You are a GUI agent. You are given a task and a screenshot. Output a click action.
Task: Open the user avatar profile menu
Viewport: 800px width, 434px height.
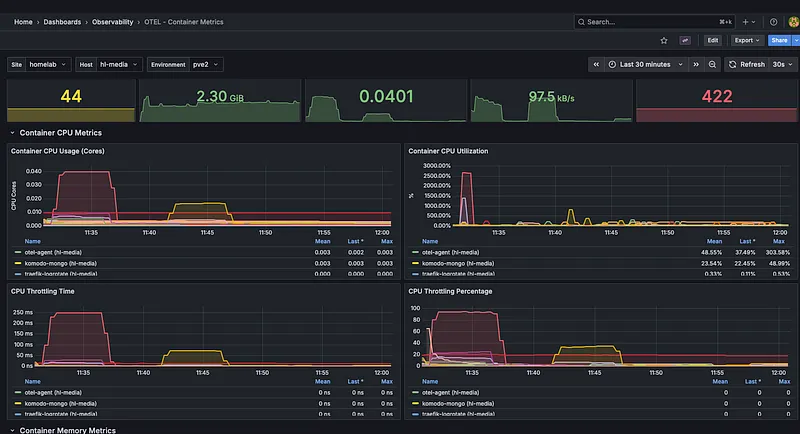tap(791, 21)
